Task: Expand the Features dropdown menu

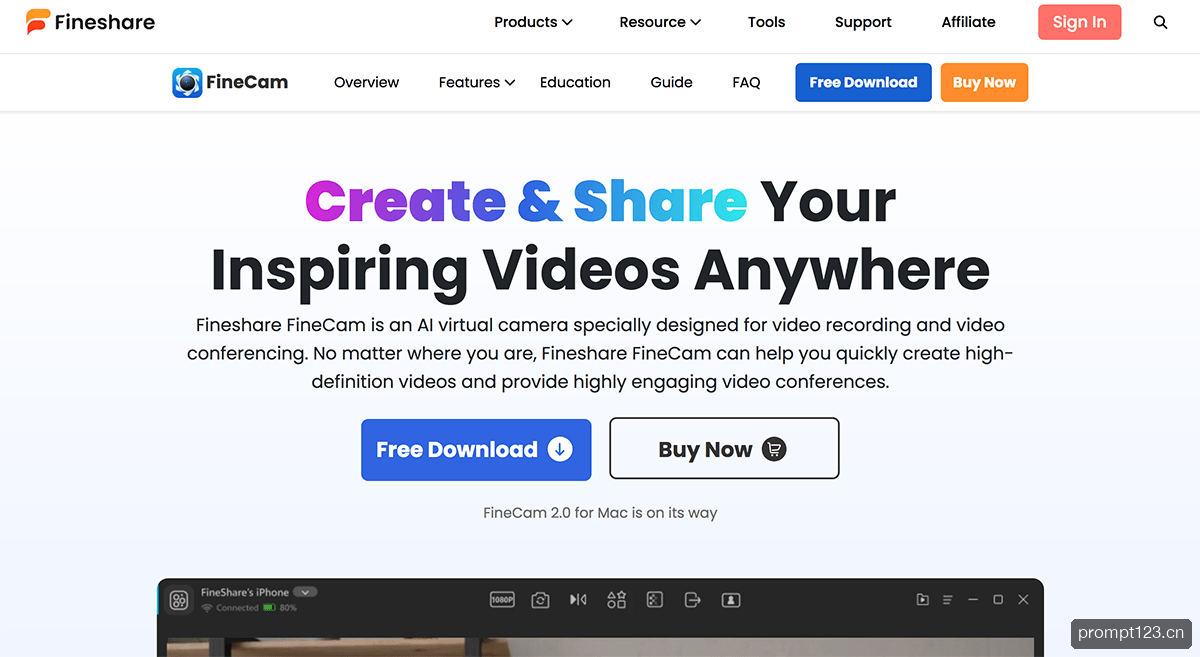Action: point(477,83)
